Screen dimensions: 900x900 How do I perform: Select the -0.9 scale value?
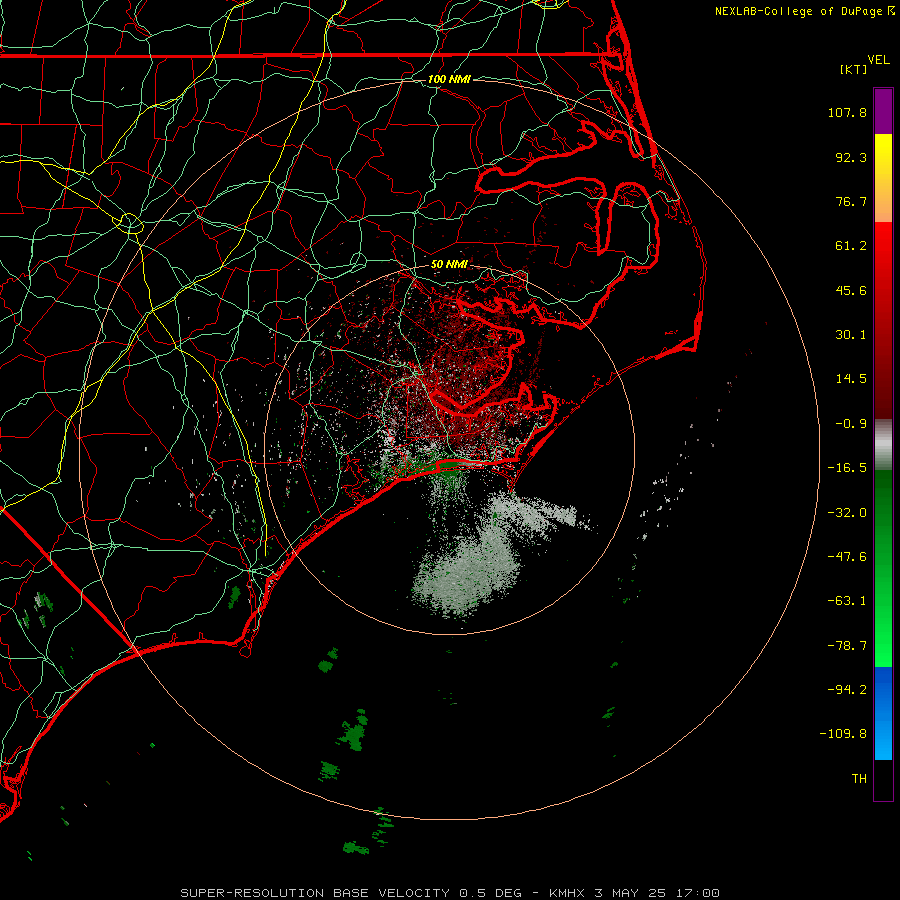851,424
